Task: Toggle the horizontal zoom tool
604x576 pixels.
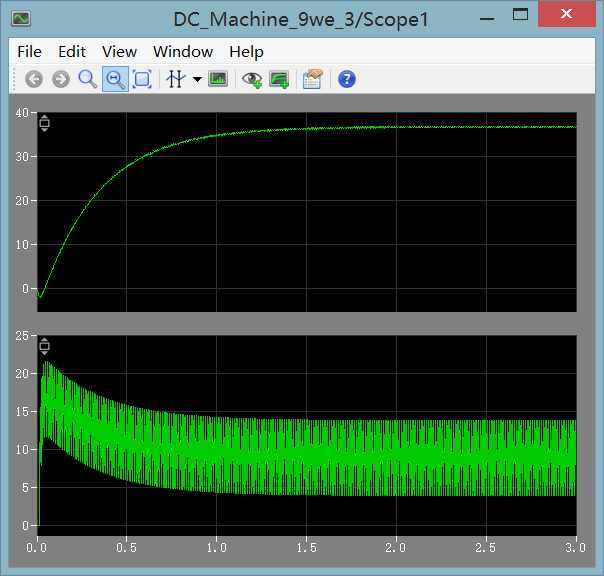Action: coord(115,79)
